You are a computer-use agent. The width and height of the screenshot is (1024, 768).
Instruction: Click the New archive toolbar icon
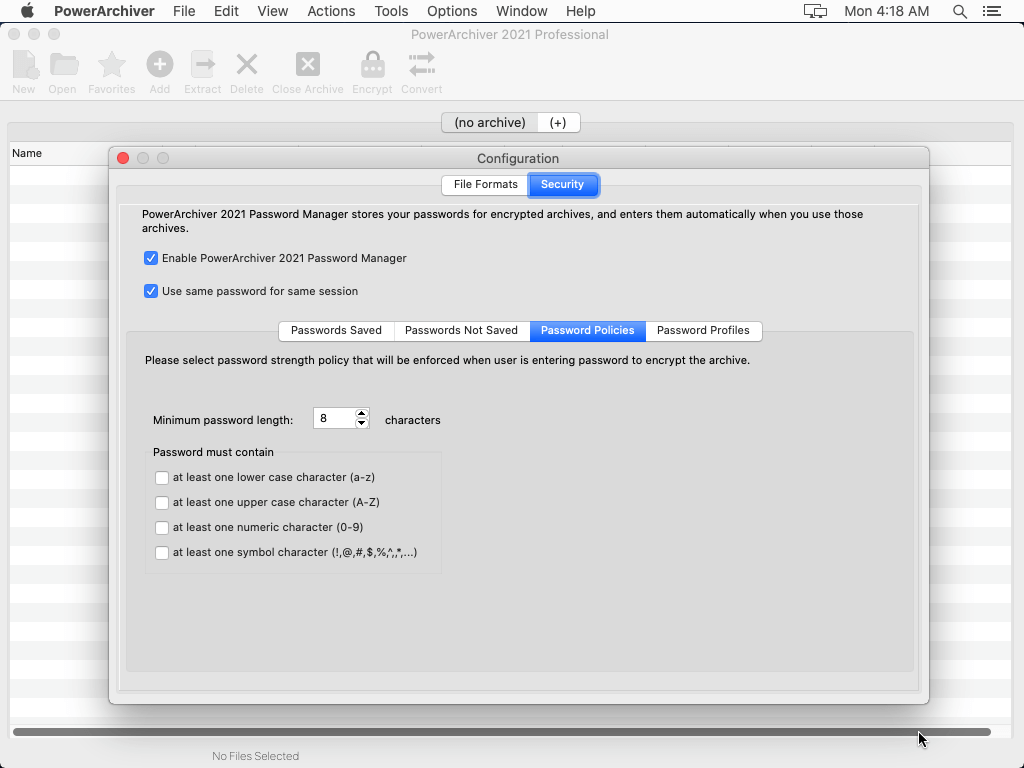pyautogui.click(x=24, y=65)
